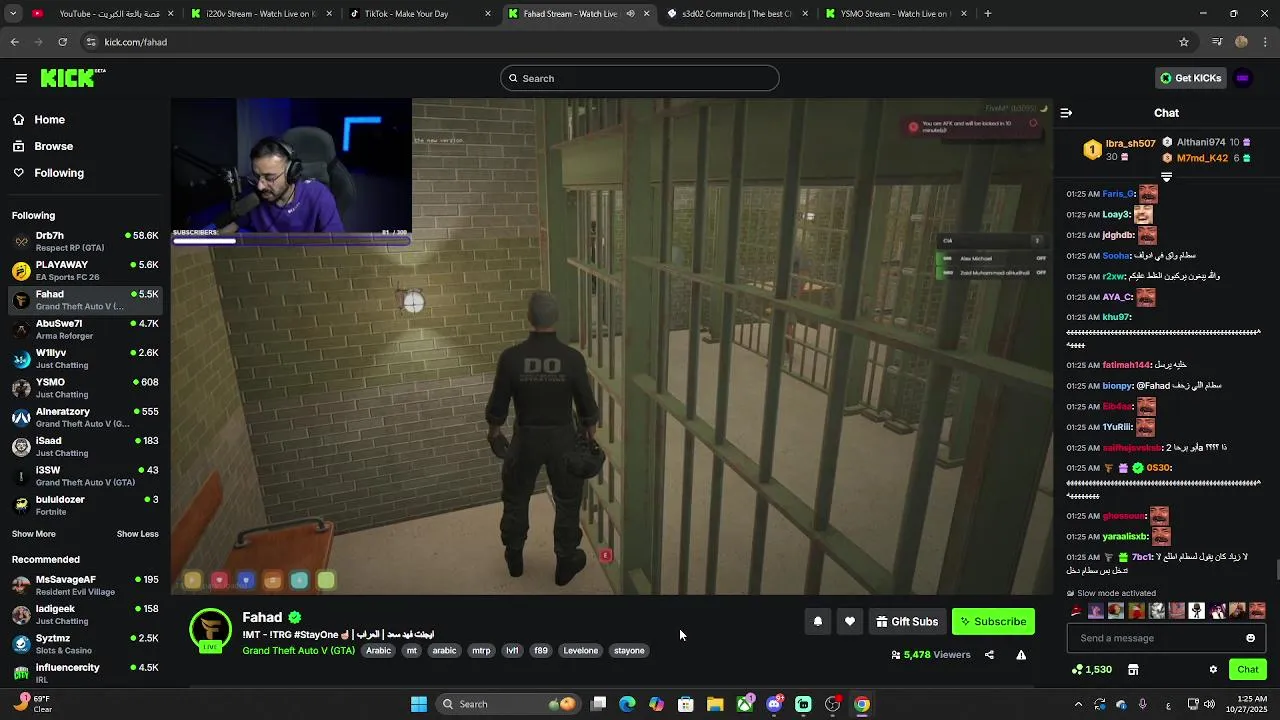This screenshot has height=720, width=1280.
Task: Open the chat shop icon
Action: point(1133,669)
